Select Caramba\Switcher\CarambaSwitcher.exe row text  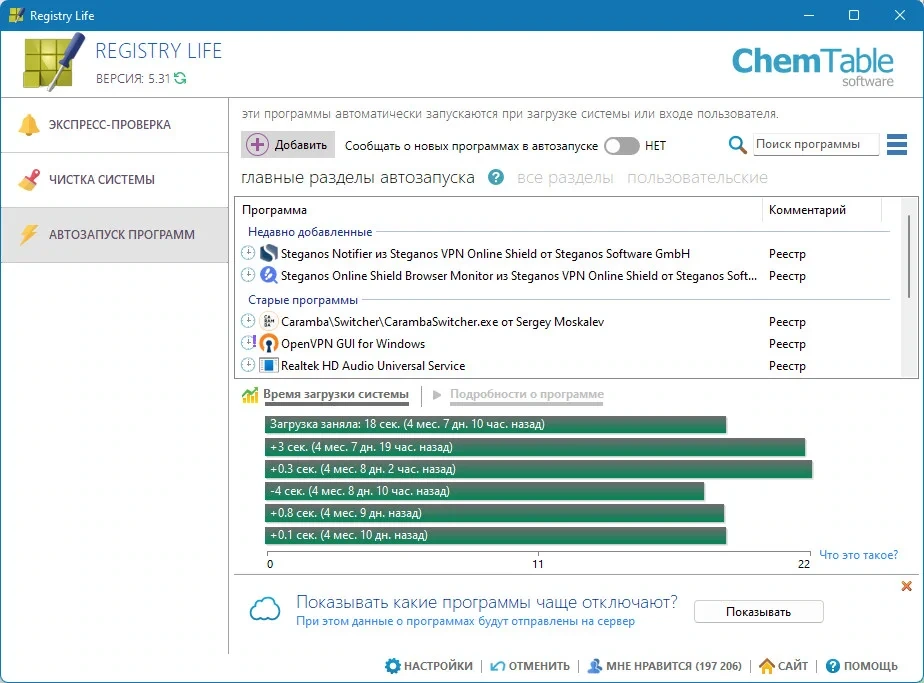click(443, 321)
